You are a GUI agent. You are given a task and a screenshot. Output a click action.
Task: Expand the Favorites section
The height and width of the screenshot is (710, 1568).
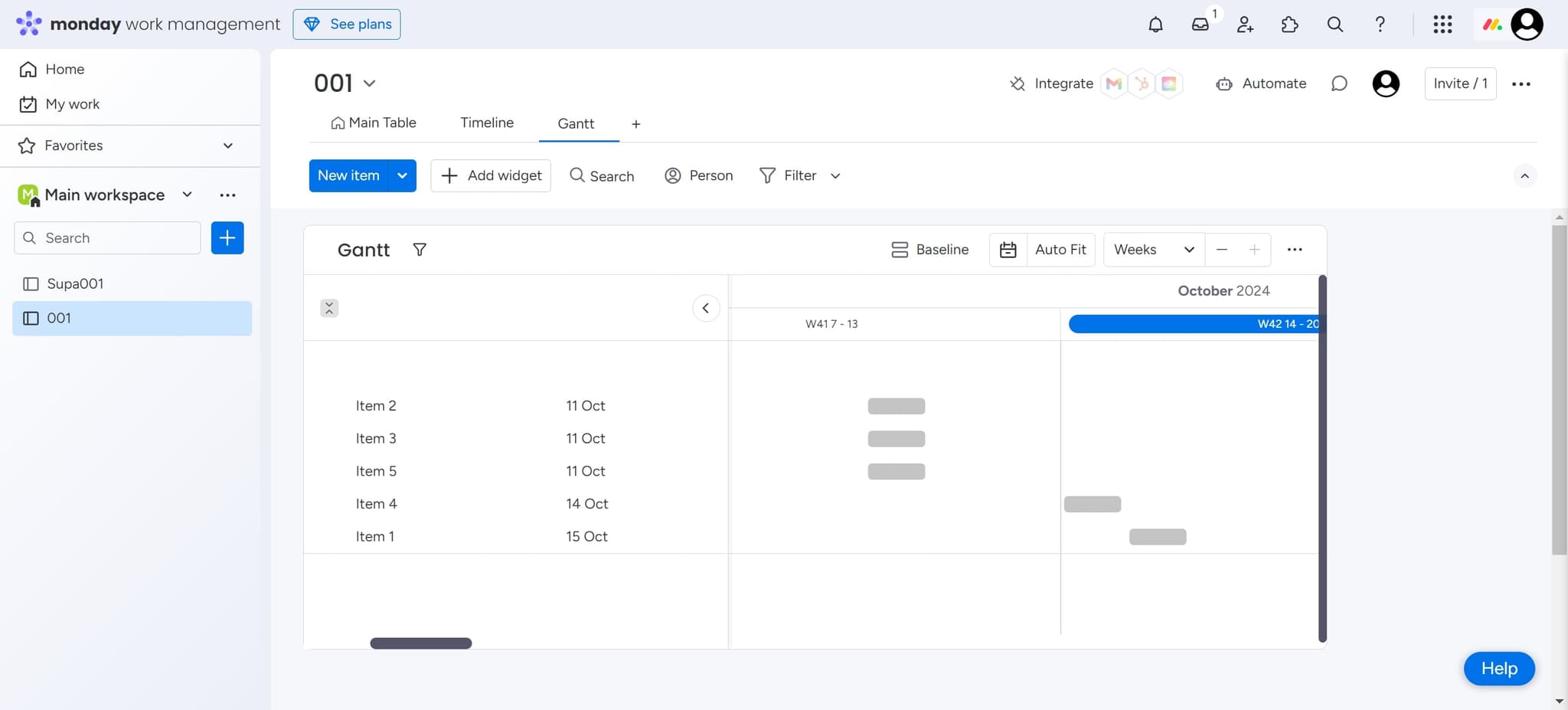pos(227,146)
